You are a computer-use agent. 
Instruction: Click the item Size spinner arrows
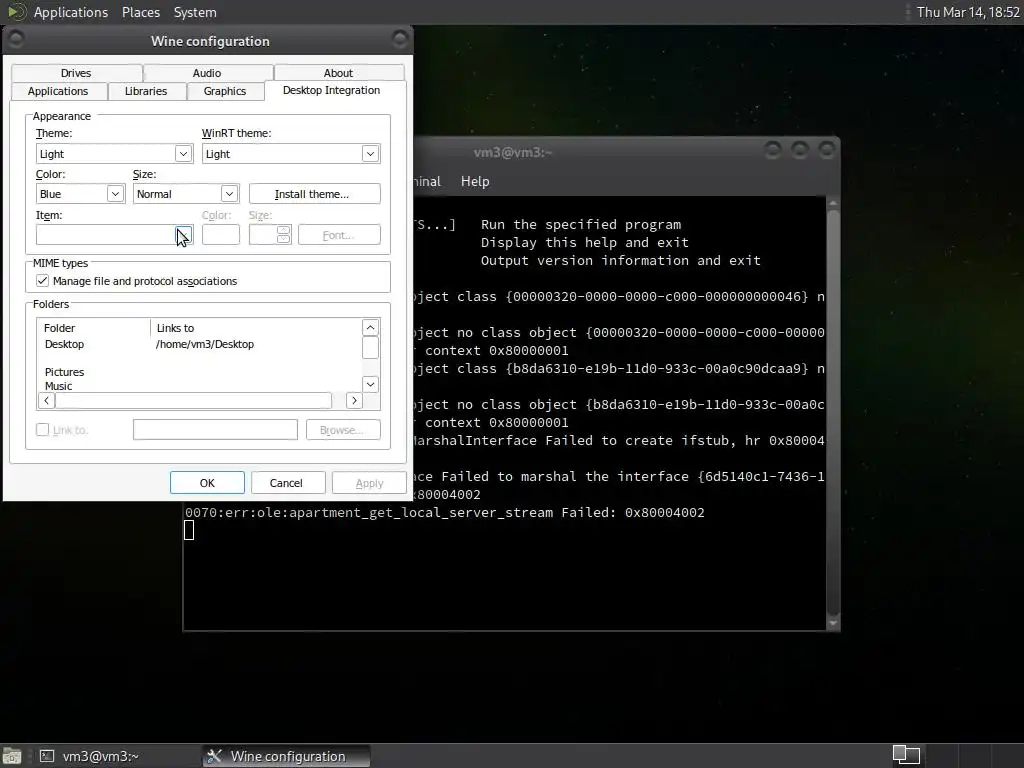283,234
